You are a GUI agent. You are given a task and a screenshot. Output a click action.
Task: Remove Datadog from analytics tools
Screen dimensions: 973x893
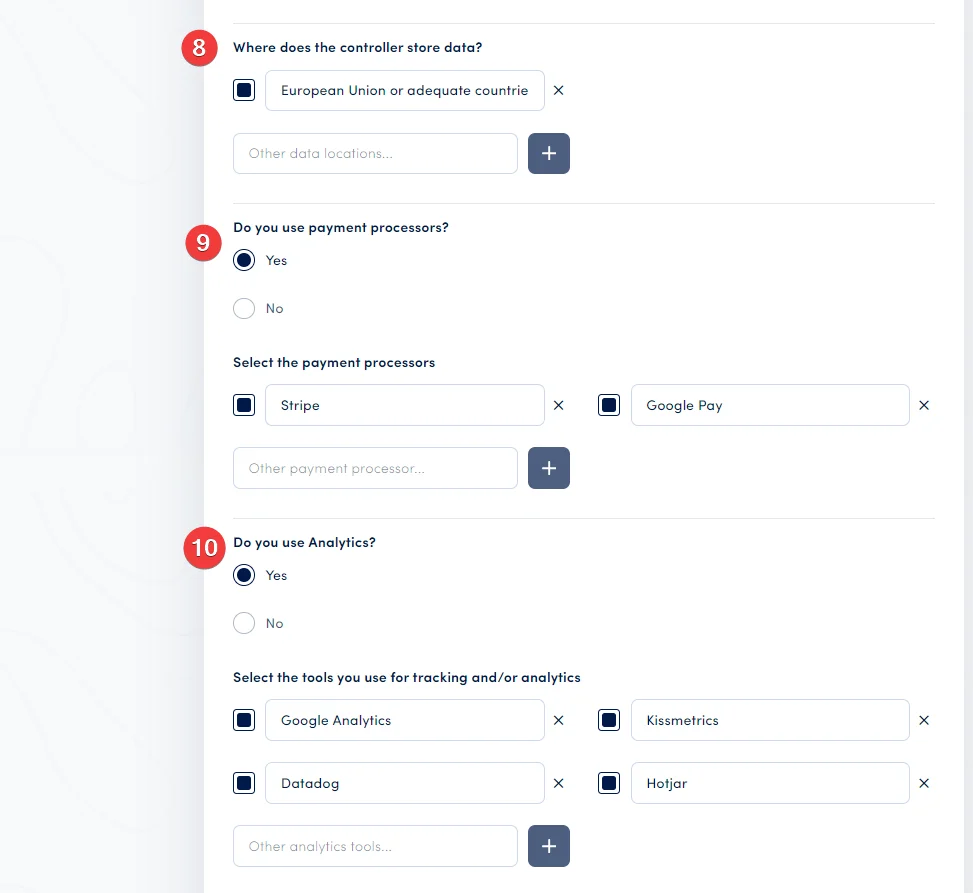pyautogui.click(x=558, y=783)
